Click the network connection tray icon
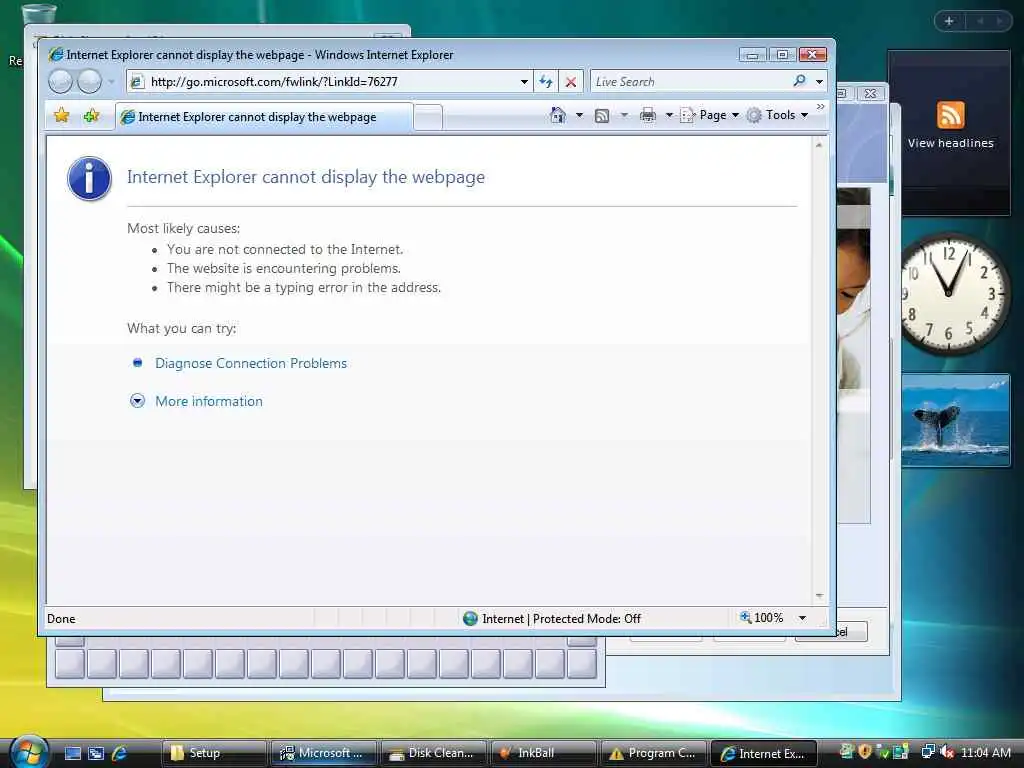This screenshot has width=1024, height=768. coord(927,752)
